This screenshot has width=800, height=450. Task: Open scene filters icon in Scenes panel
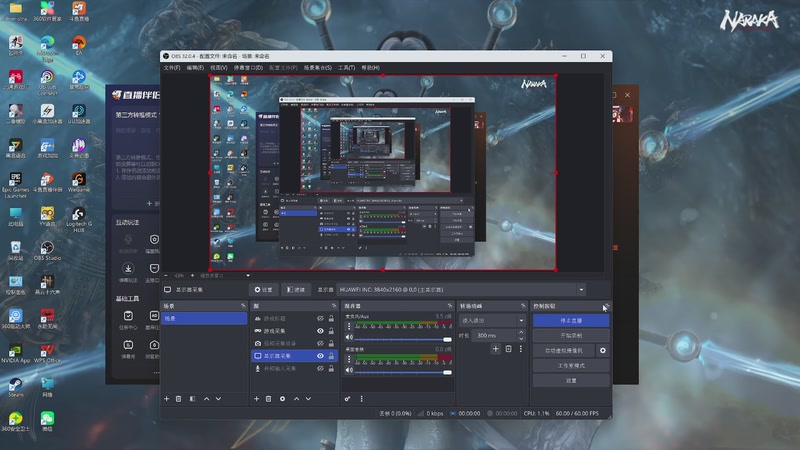(x=192, y=398)
